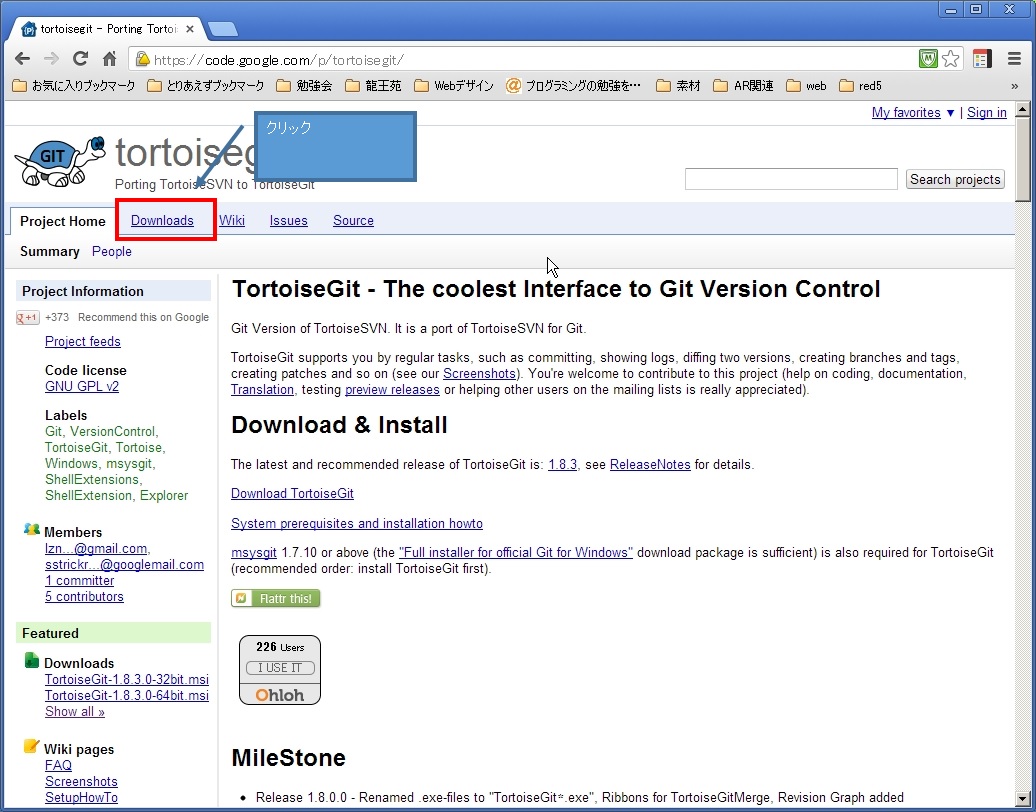Click the Sign in link

coord(986,112)
